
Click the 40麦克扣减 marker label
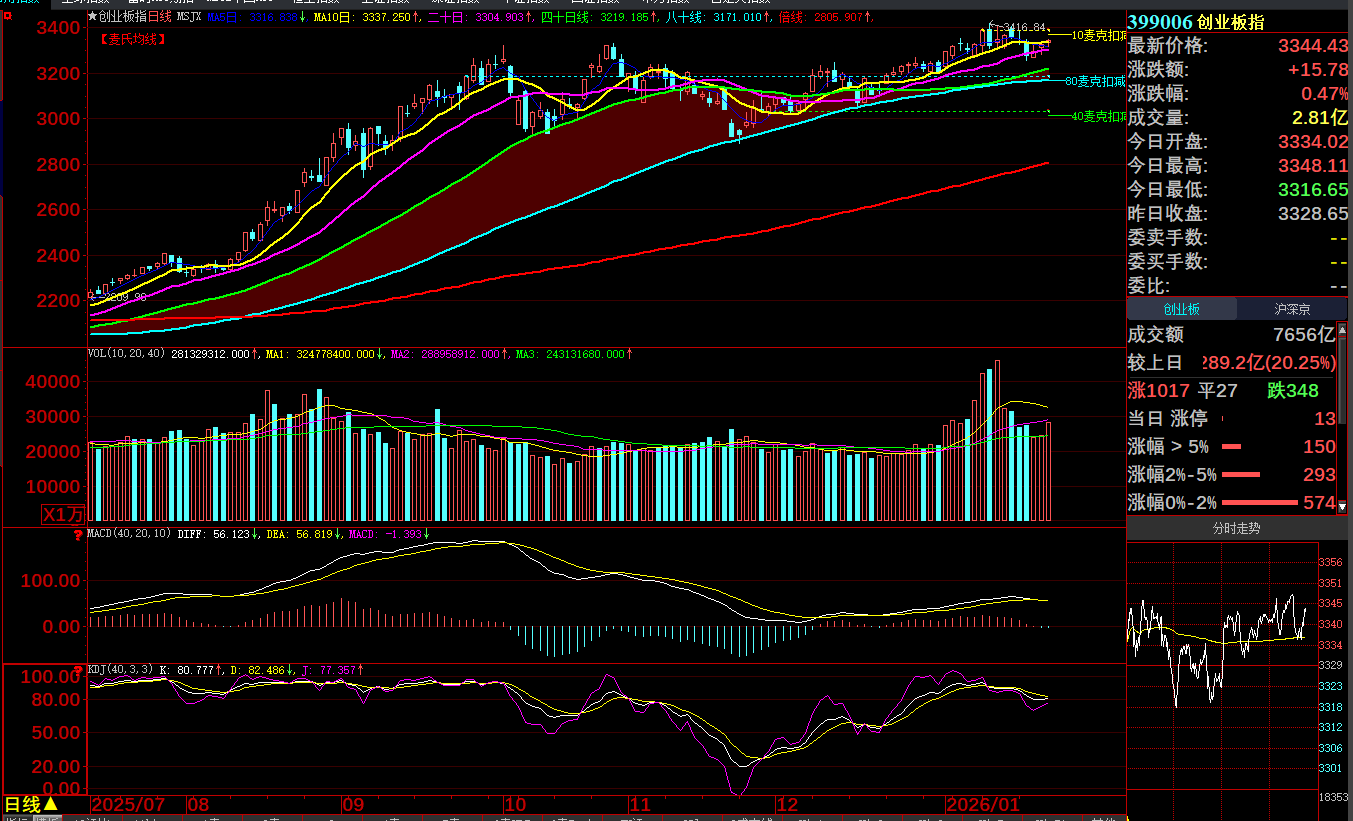coord(1098,117)
